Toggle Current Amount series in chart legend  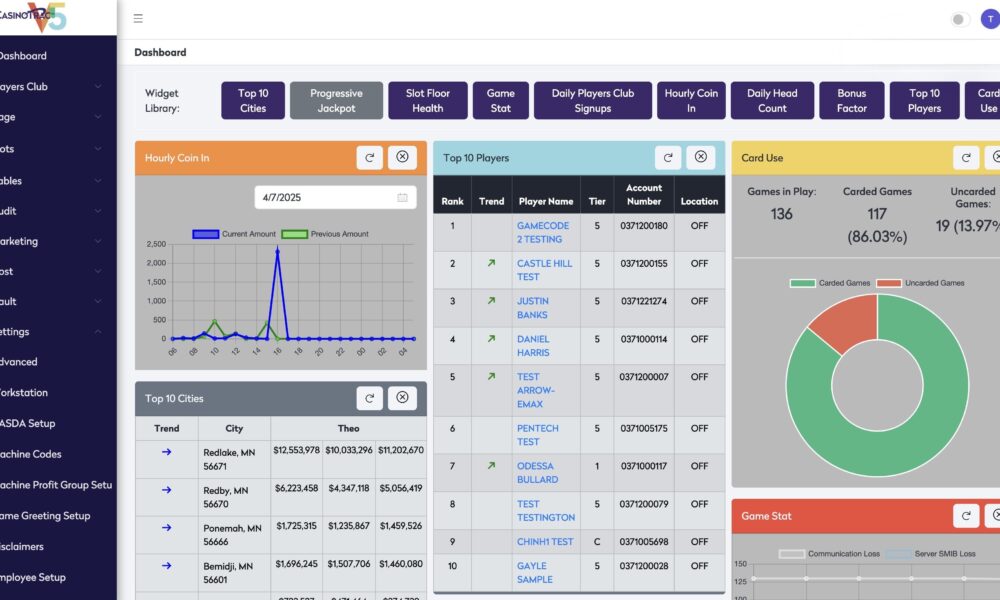pos(233,234)
